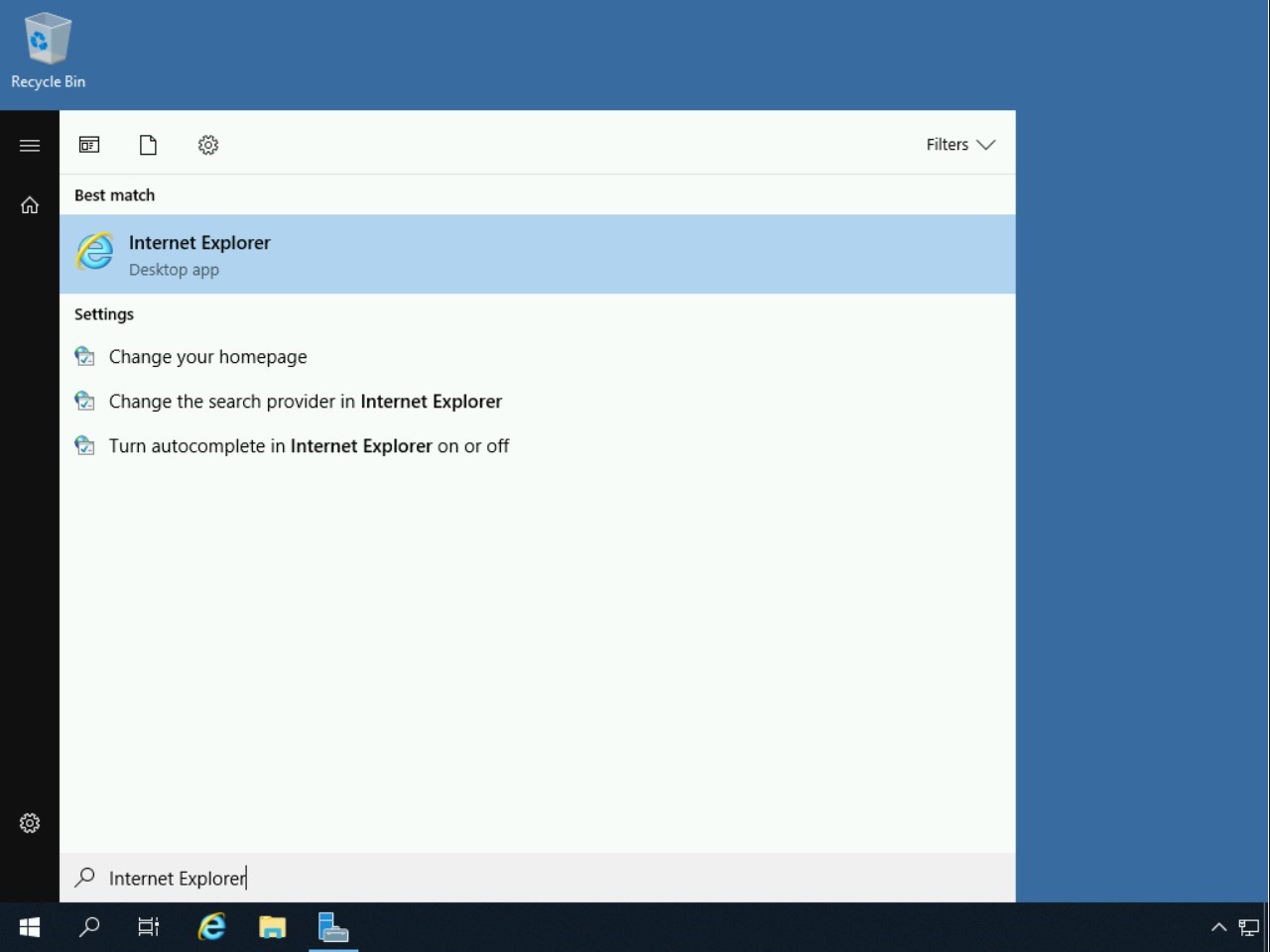Open Turn autocomplete on or off setting
The height and width of the screenshot is (952, 1270).
(309, 446)
